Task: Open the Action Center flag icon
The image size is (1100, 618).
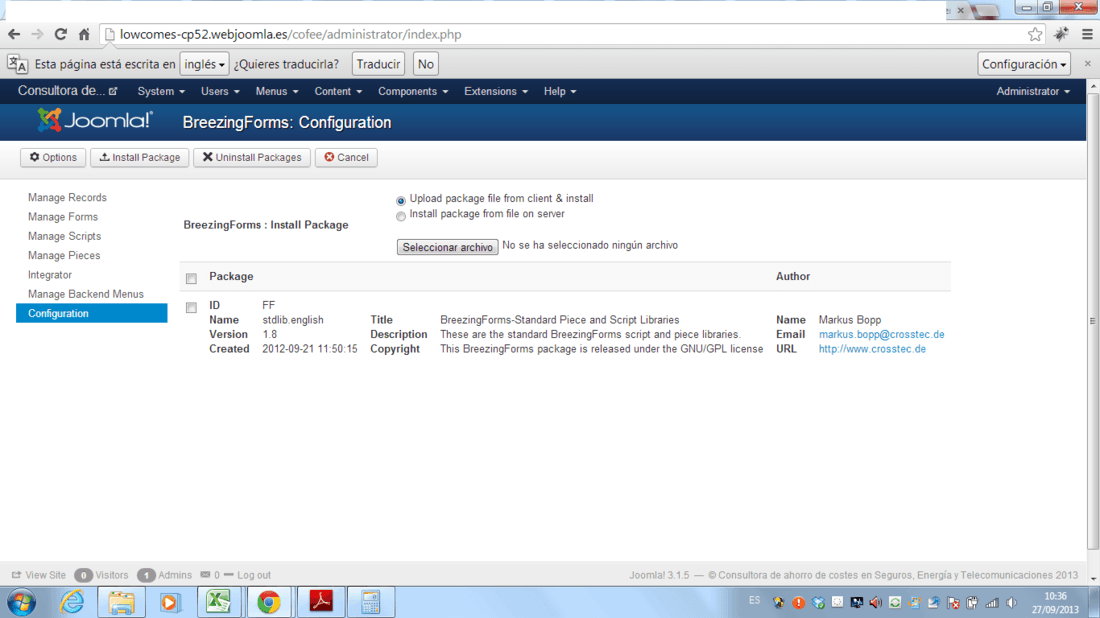Action: click(x=953, y=603)
